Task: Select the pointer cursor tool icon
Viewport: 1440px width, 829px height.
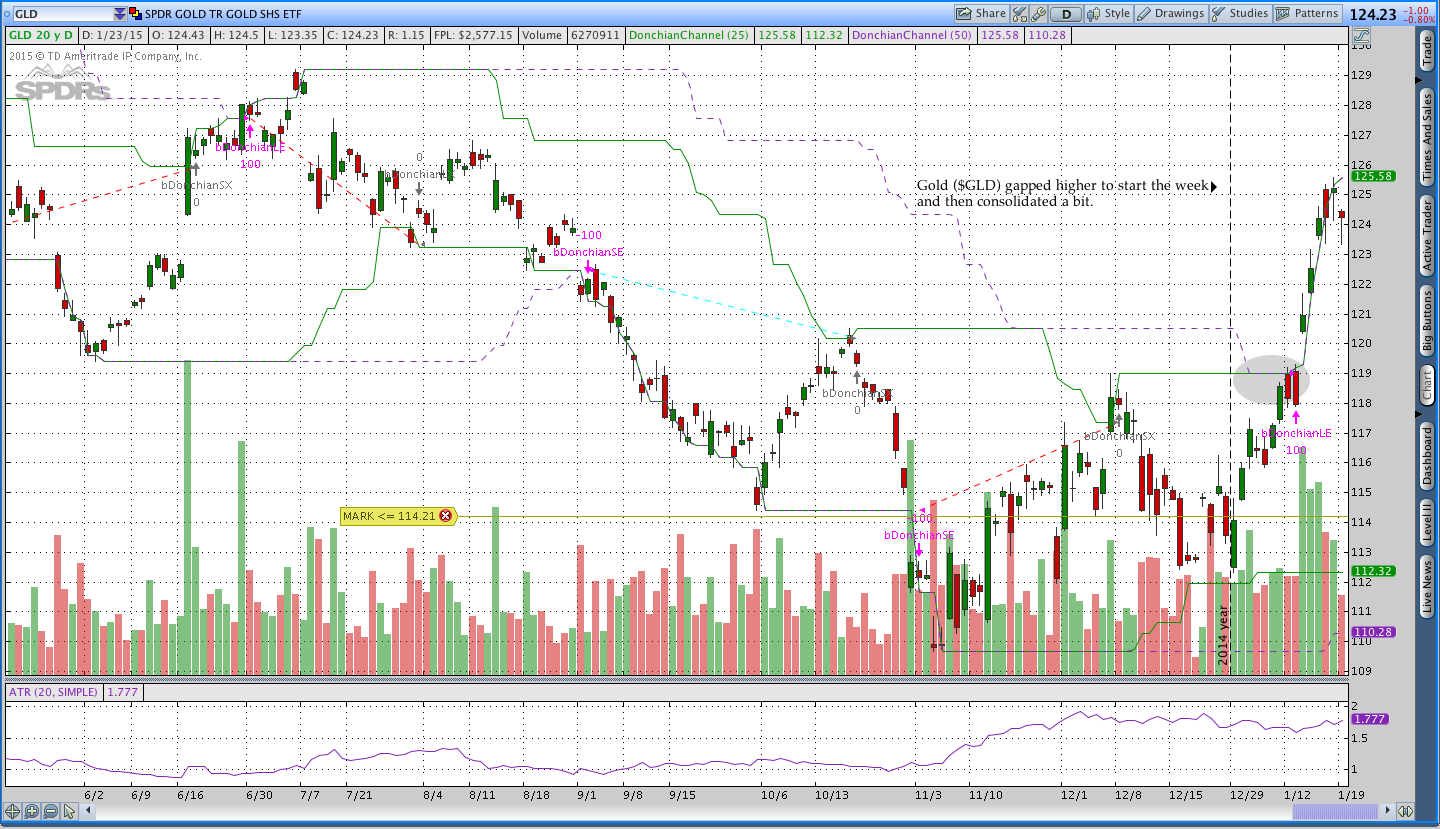Action: [x=69, y=811]
